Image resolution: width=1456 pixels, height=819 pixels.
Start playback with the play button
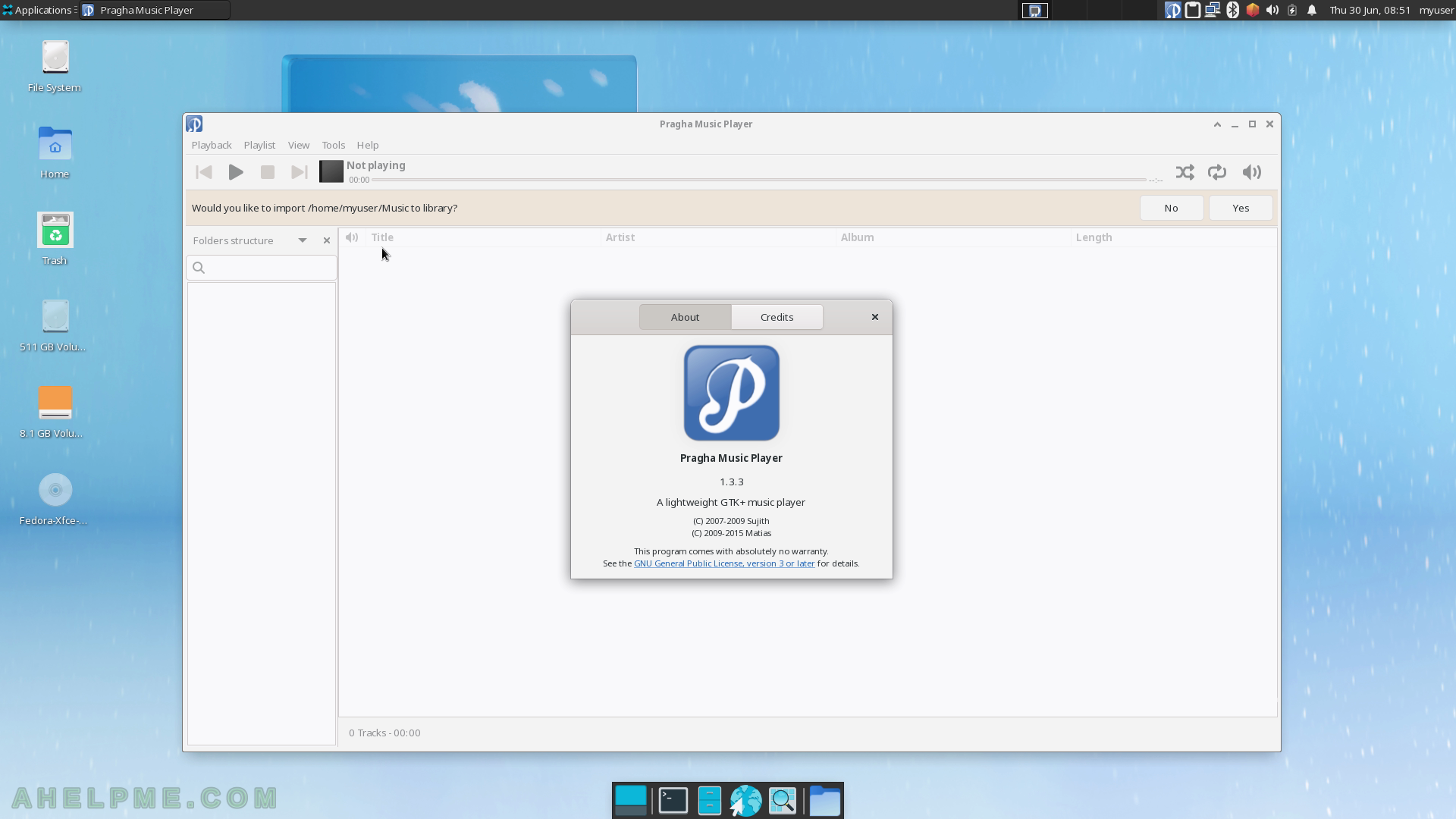(236, 172)
